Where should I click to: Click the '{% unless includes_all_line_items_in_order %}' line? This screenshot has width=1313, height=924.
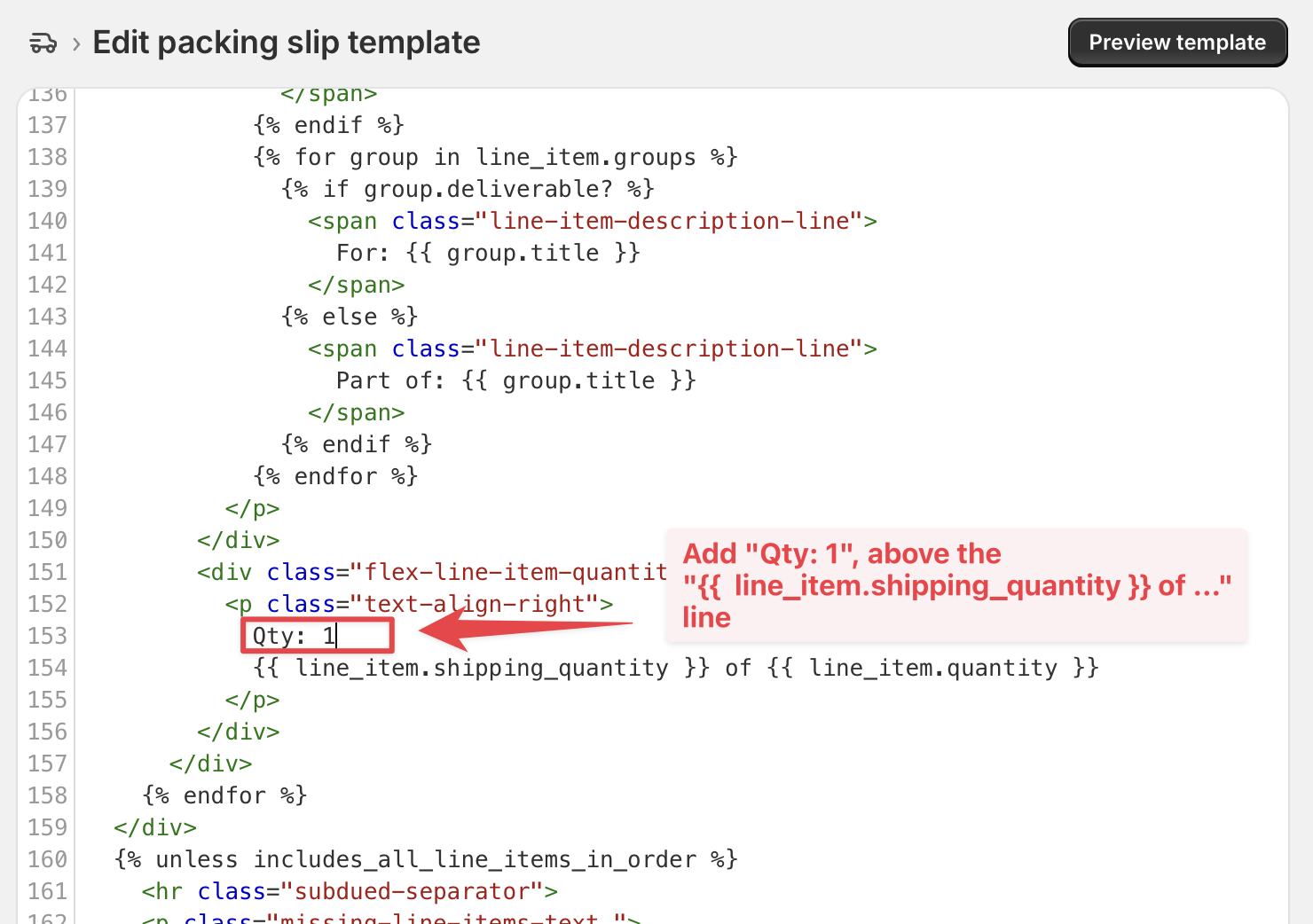[424, 859]
